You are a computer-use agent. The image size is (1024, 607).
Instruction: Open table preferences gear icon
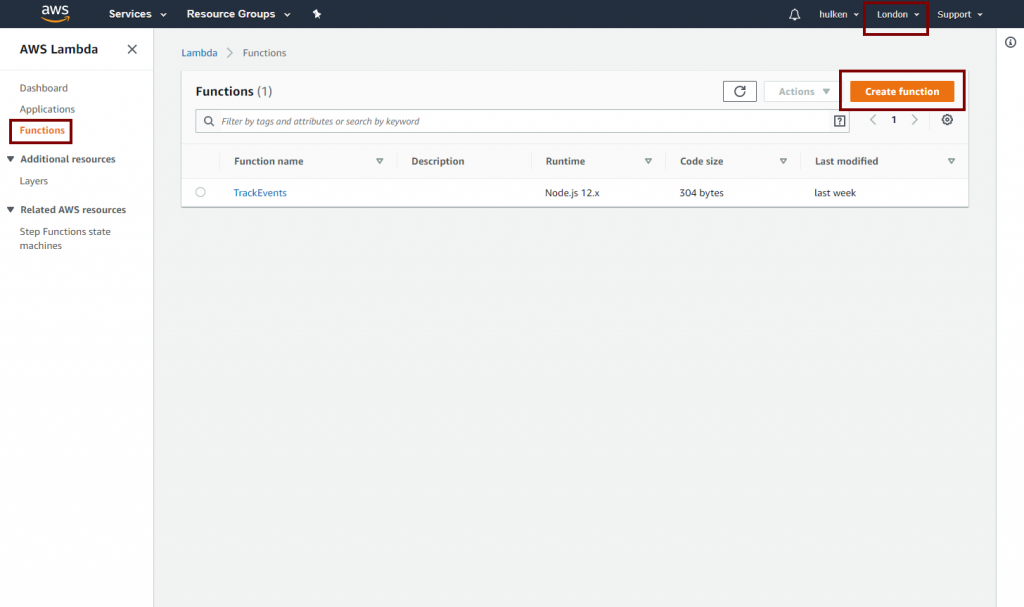(x=947, y=120)
